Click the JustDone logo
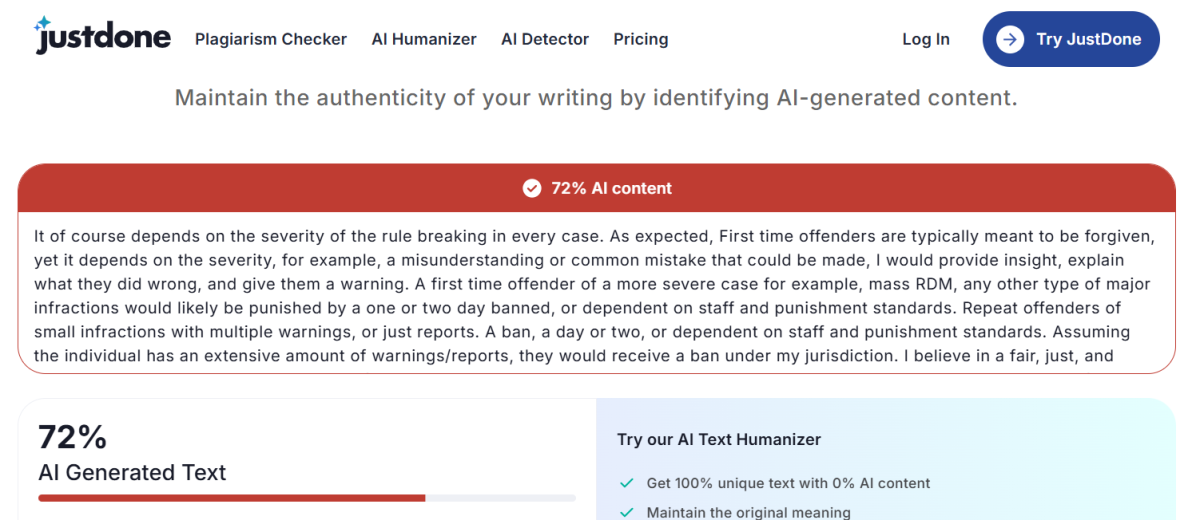 click(x=101, y=36)
